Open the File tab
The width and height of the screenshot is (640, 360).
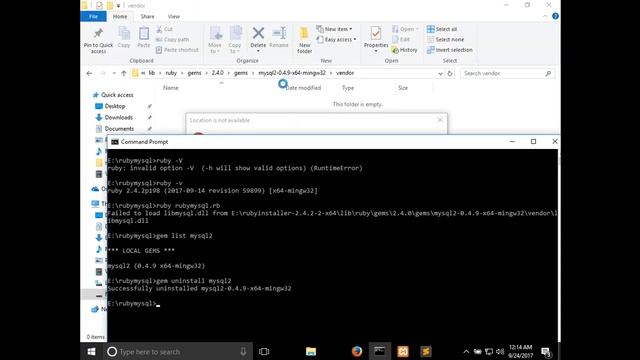[93, 16]
